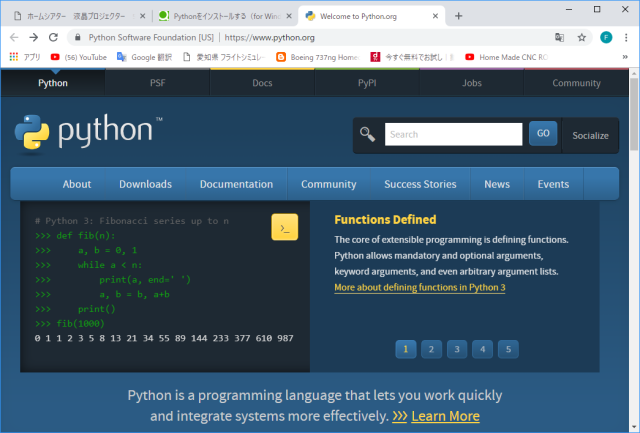Click the magnifying glass search icon
Screen dimensions: 640x433
click(x=367, y=134)
